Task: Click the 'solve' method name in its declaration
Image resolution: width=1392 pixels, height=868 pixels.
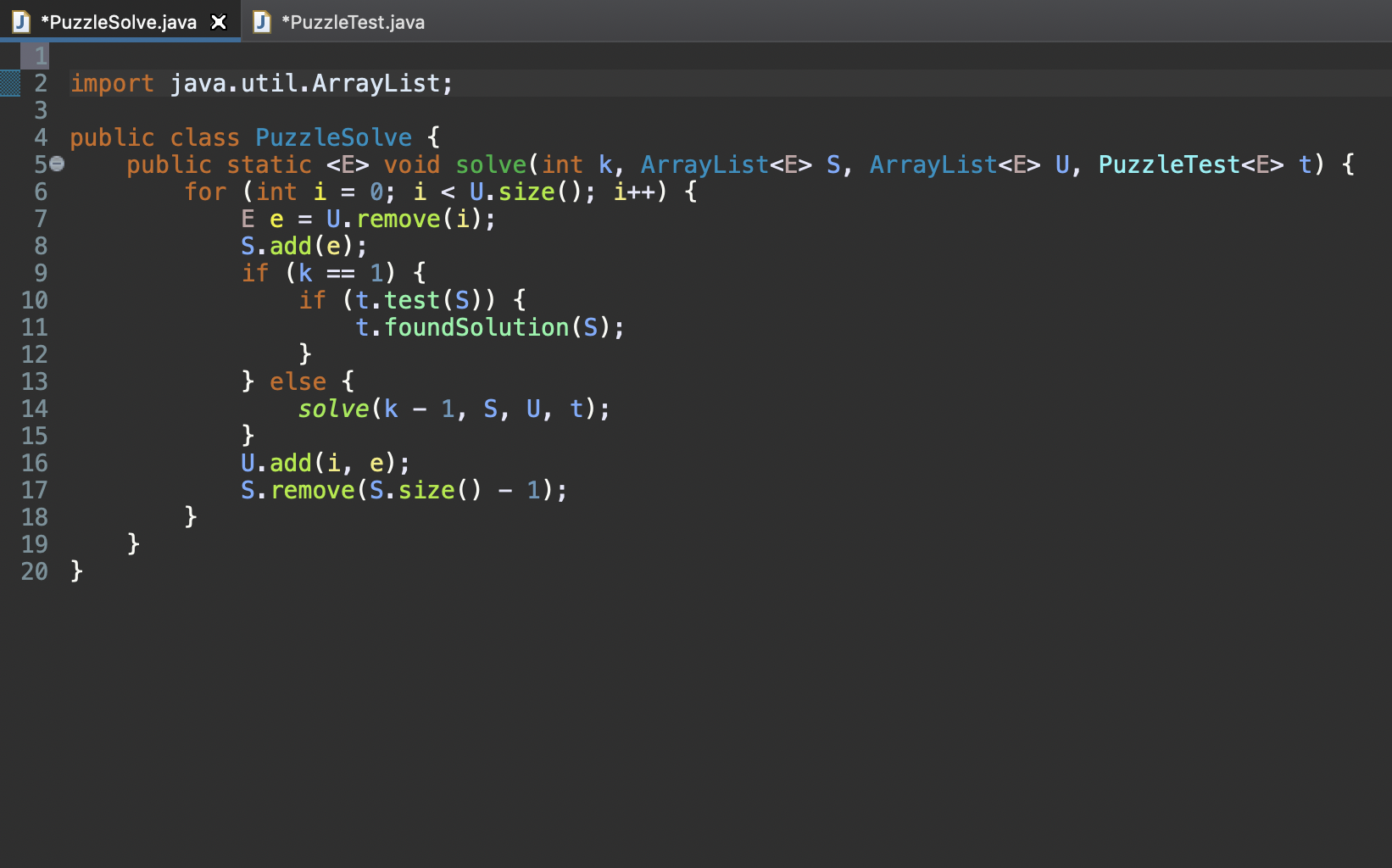Action: point(491,164)
